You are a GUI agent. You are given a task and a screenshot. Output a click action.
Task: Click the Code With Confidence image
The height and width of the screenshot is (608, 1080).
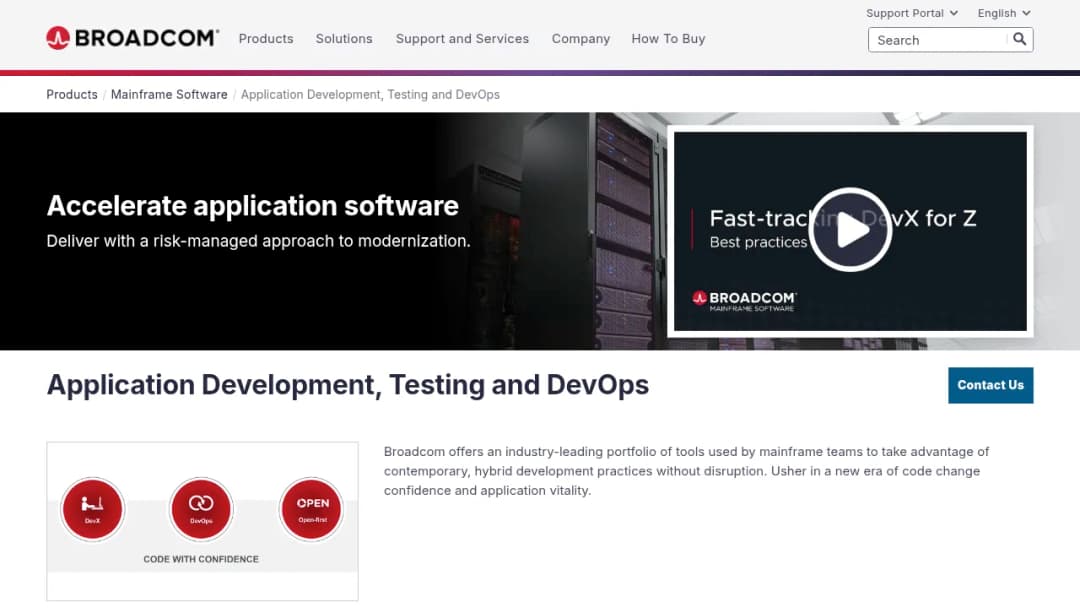[x=202, y=521]
